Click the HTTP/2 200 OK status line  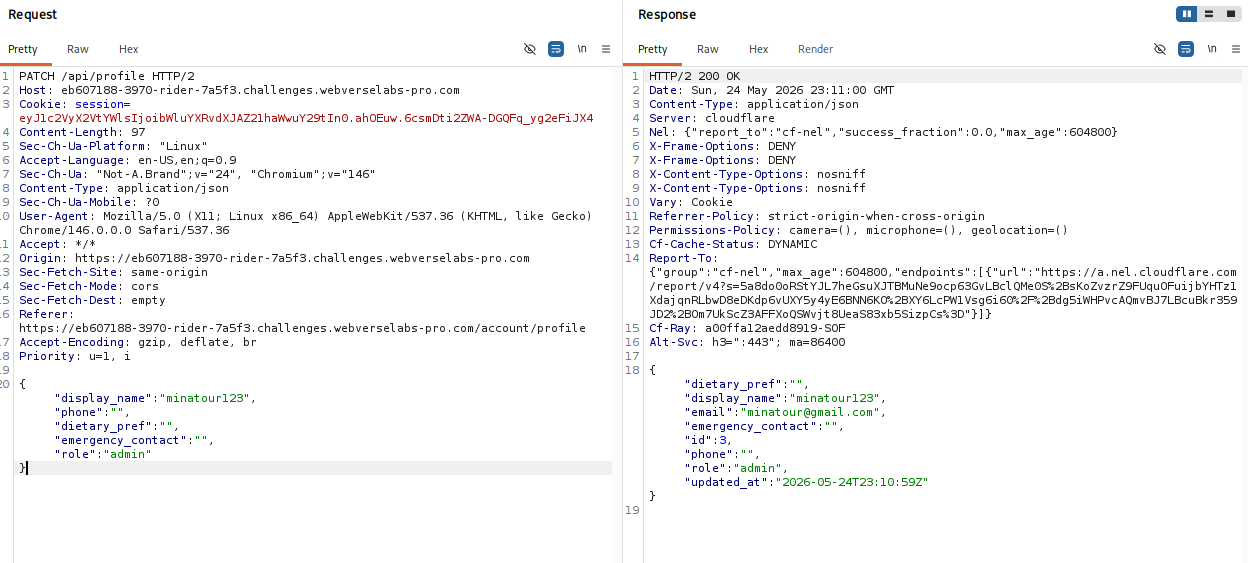(x=695, y=76)
